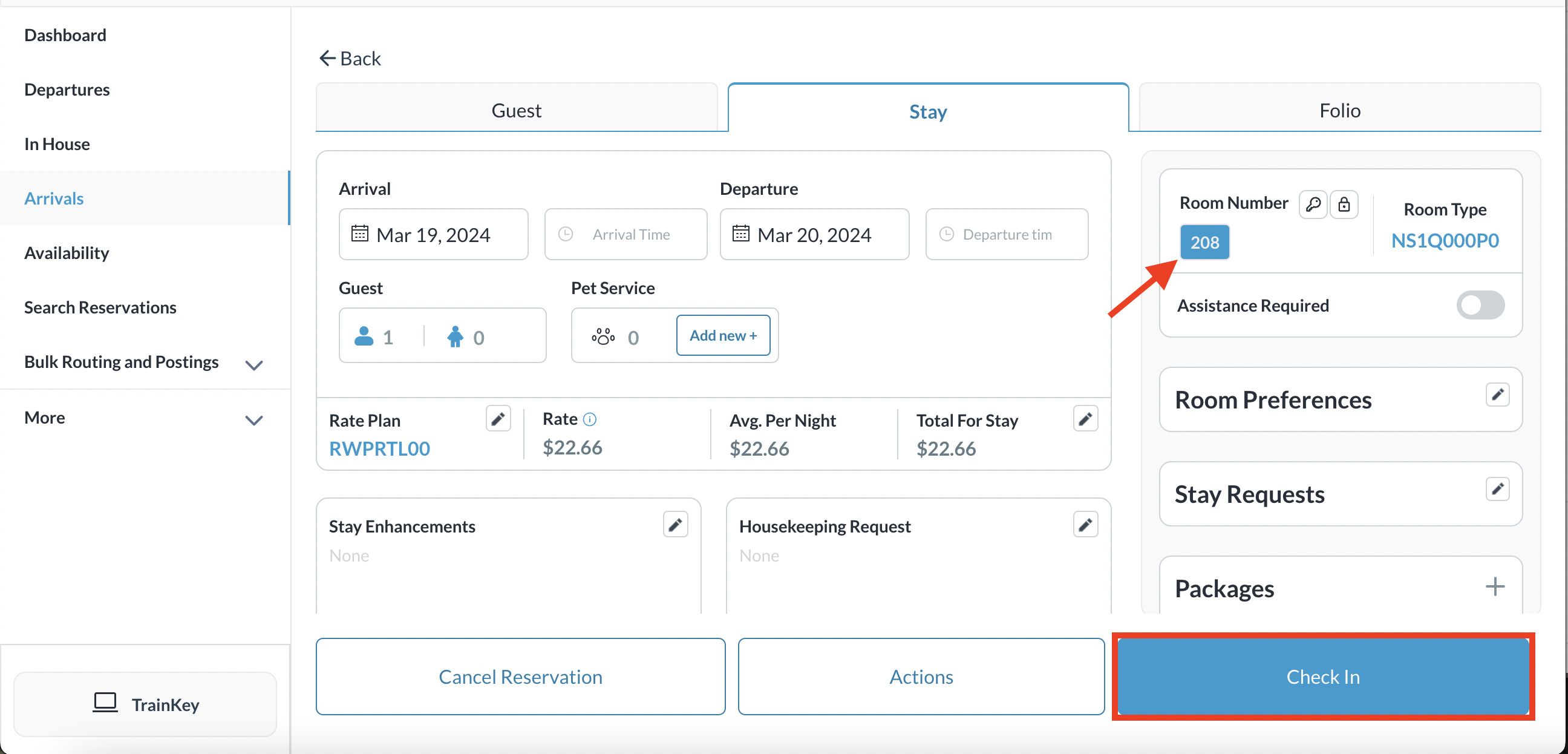Image resolution: width=1568 pixels, height=754 pixels.
Task: Click Add new + pet service
Action: (x=722, y=335)
